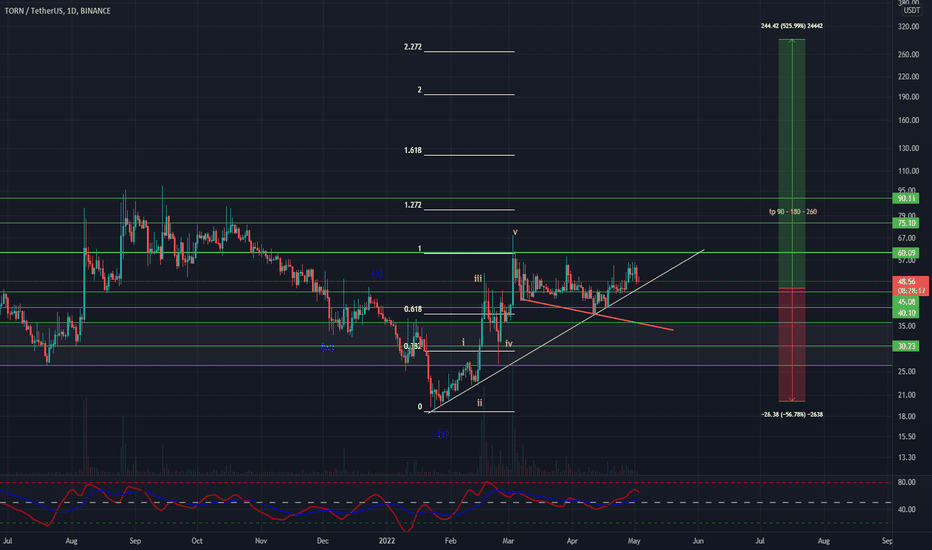The image size is (932, 550).
Task: Click the Jun label on time axis
Action: [x=698, y=541]
